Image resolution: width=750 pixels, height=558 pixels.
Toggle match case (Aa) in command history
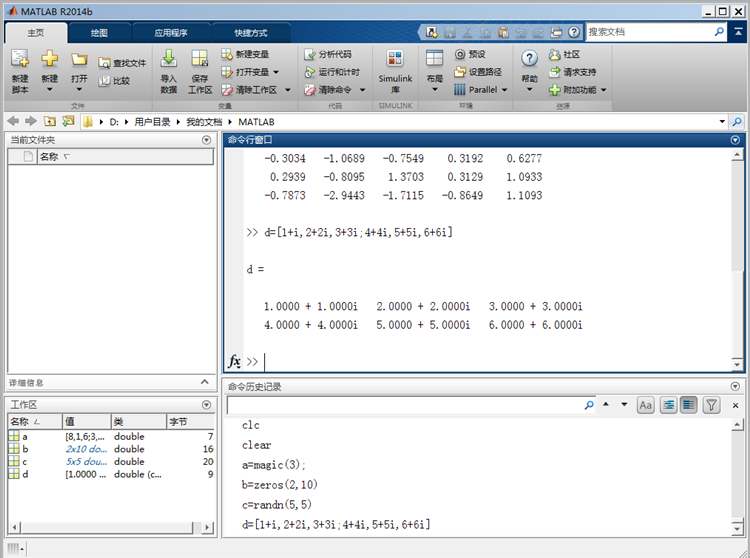645,405
